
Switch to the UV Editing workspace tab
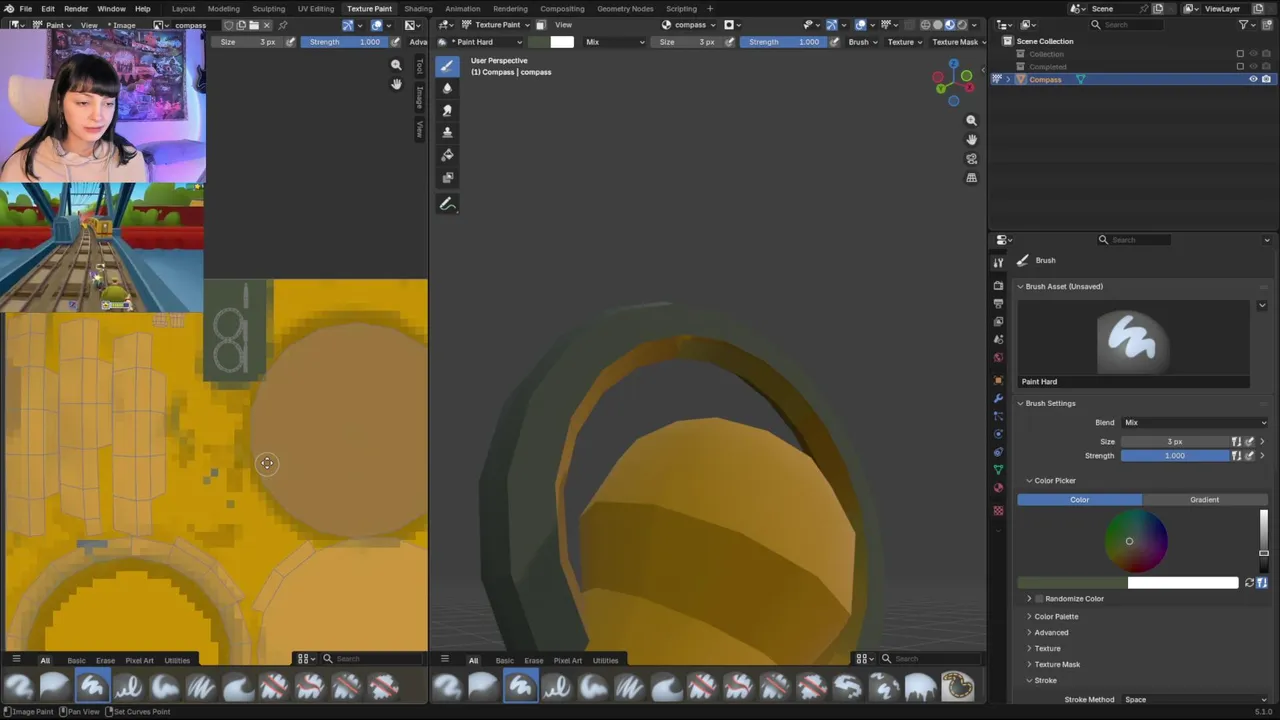tap(315, 9)
